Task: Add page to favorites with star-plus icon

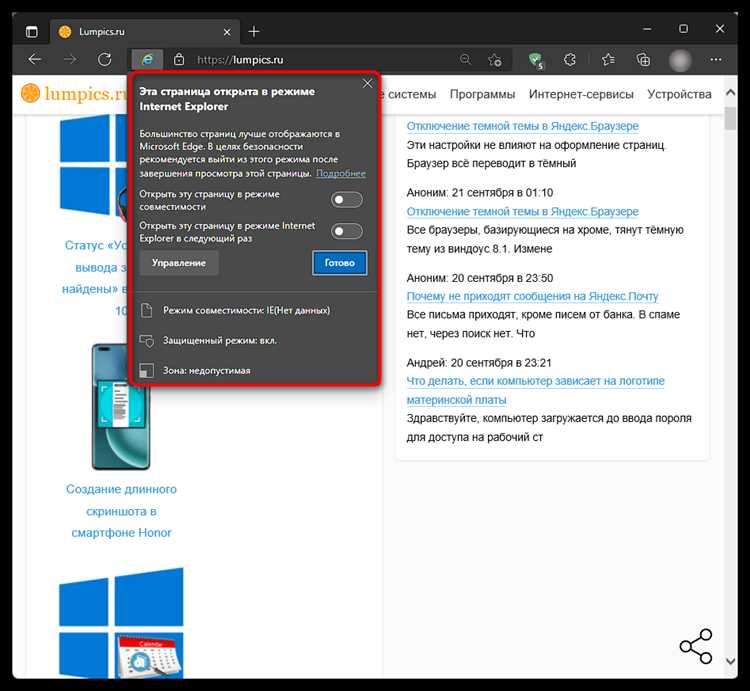Action: pyautogui.click(x=495, y=60)
